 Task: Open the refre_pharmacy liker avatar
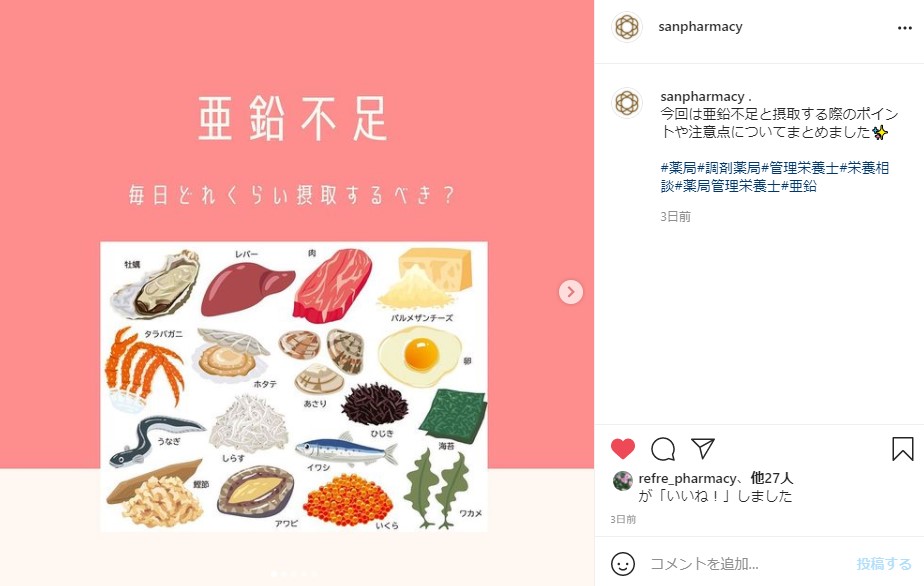click(x=622, y=481)
